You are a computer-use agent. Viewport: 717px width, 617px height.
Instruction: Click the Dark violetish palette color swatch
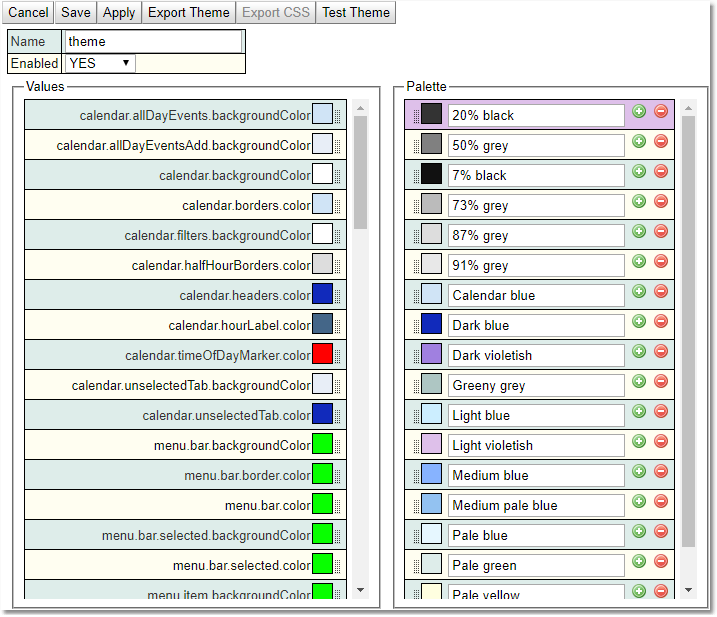[431, 354]
